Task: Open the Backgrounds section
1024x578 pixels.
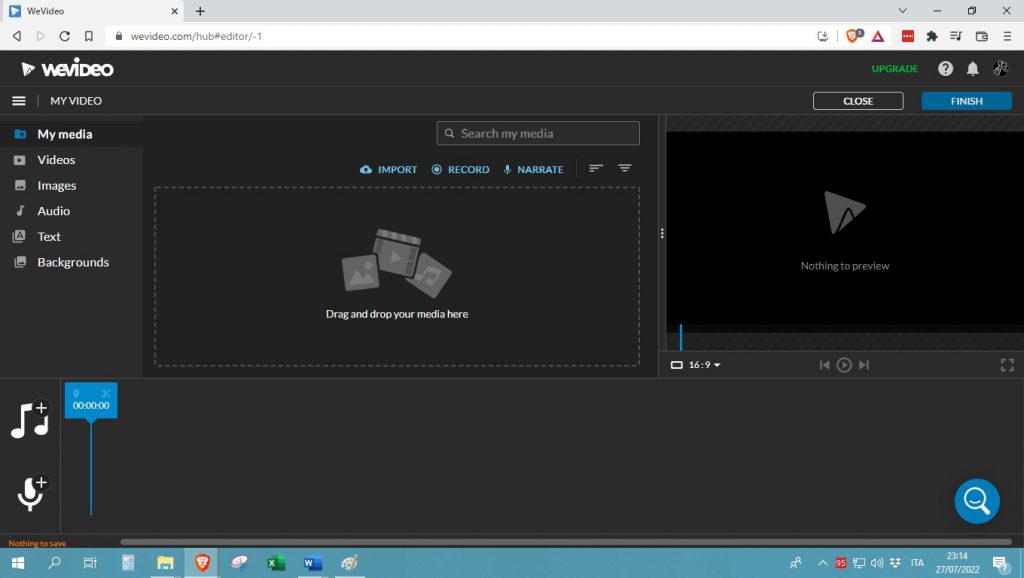Action: pyautogui.click(x=72, y=262)
